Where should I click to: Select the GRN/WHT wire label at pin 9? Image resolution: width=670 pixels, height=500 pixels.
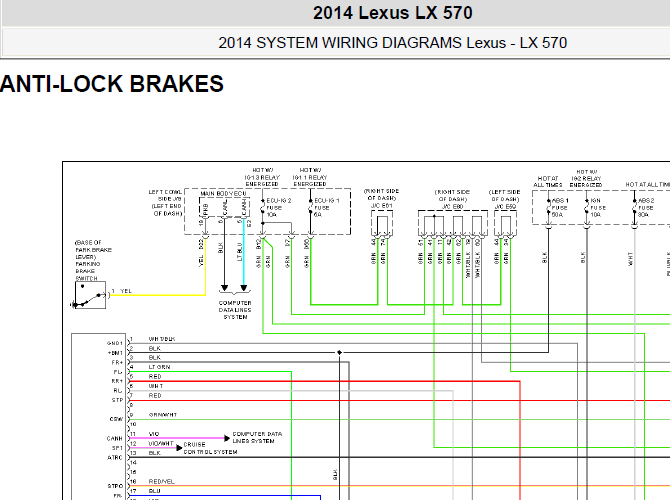163,415
